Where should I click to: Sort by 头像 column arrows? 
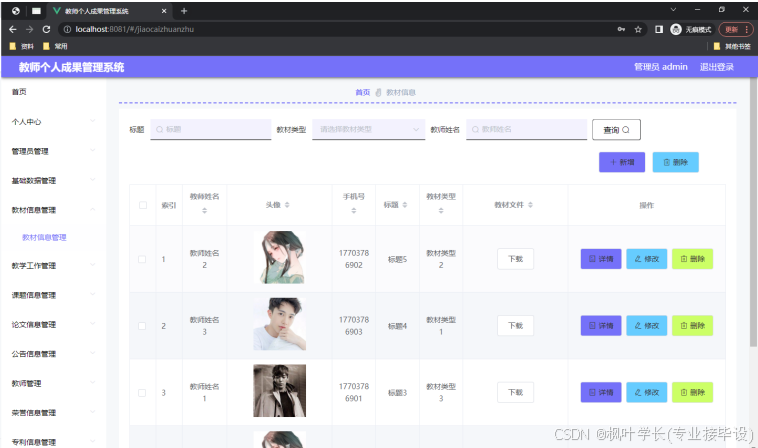287,205
